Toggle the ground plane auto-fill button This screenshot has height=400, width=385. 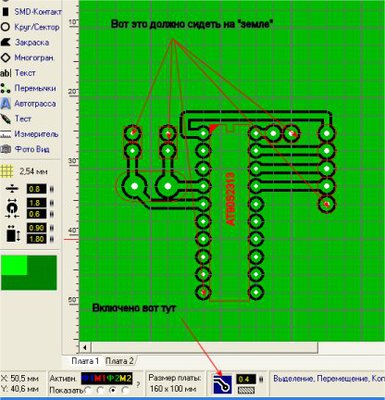[x=222, y=384]
